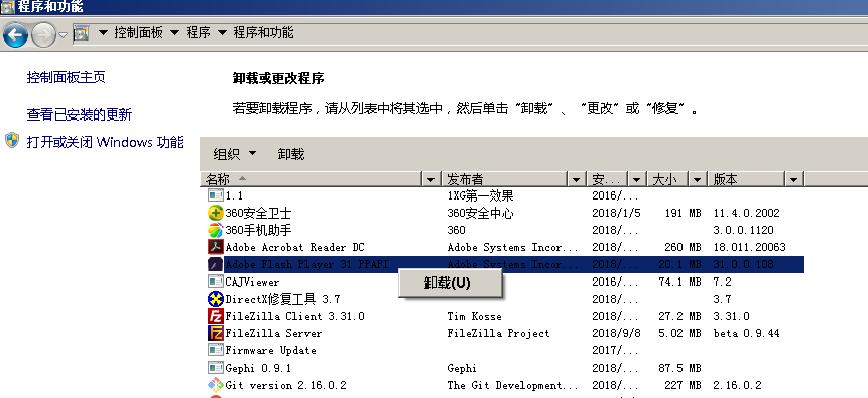Click install date 2018/9/8
Viewport: 868px width, 398px height.
pos(618,333)
